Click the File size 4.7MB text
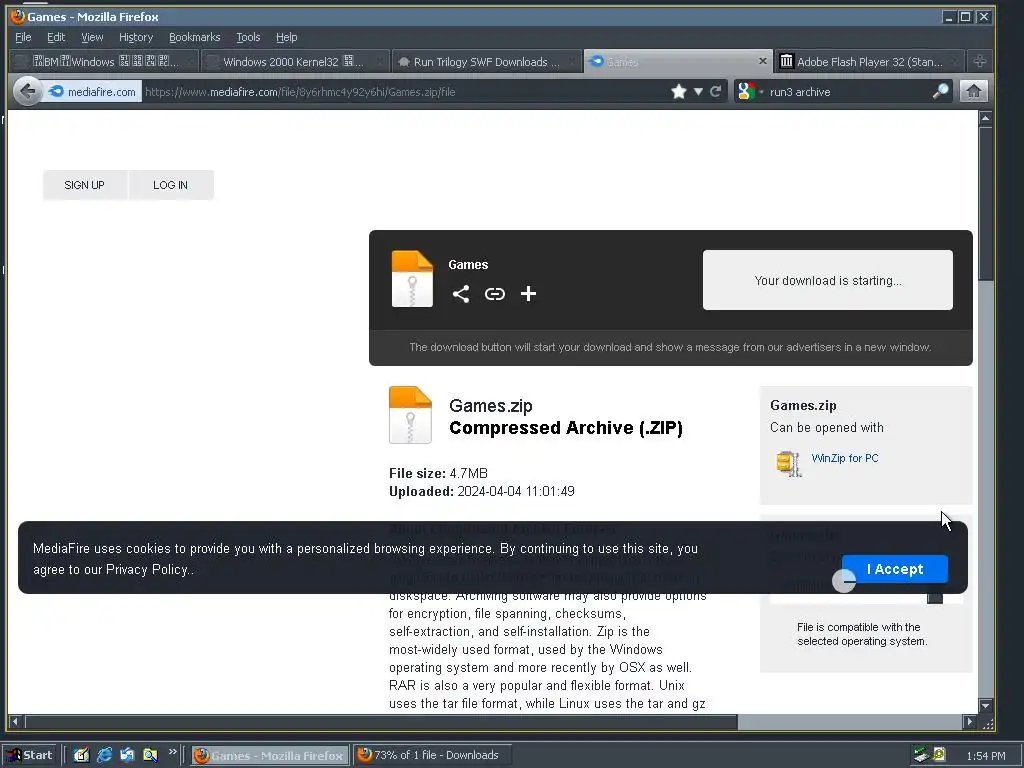1024x768 pixels. point(438,473)
